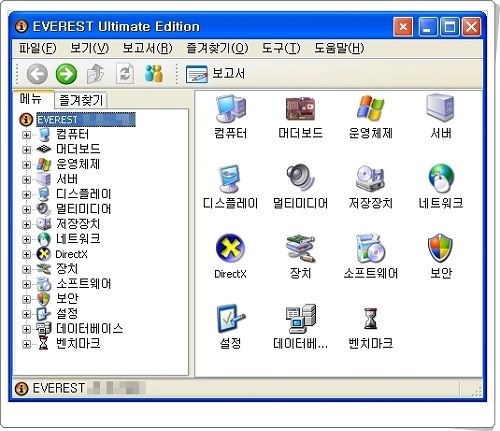This screenshot has height=431, width=500.
Task: Expand the 머더보드 tree node
Action: click(26, 150)
